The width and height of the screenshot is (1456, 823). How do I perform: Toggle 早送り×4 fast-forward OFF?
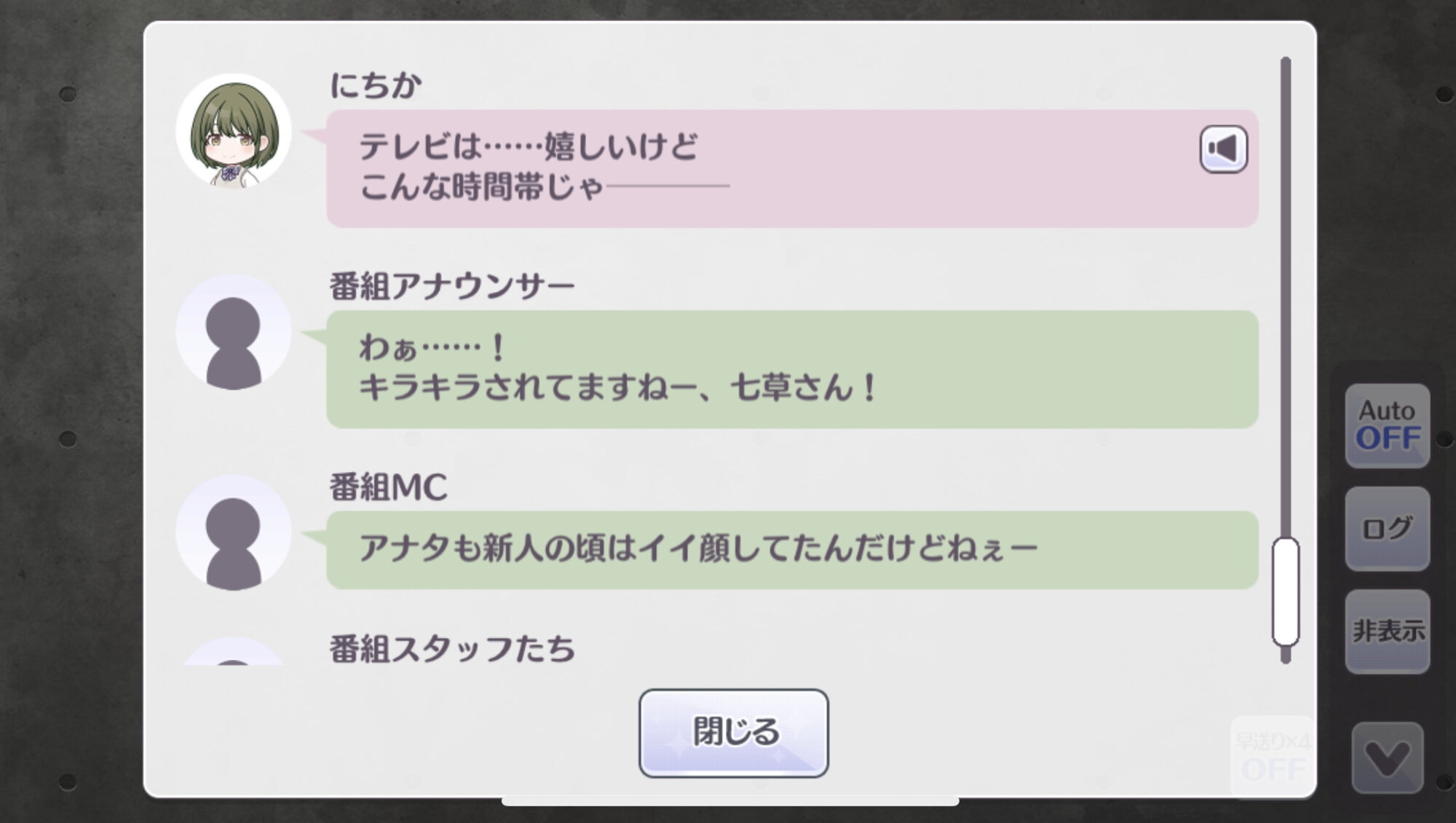[1273, 757]
